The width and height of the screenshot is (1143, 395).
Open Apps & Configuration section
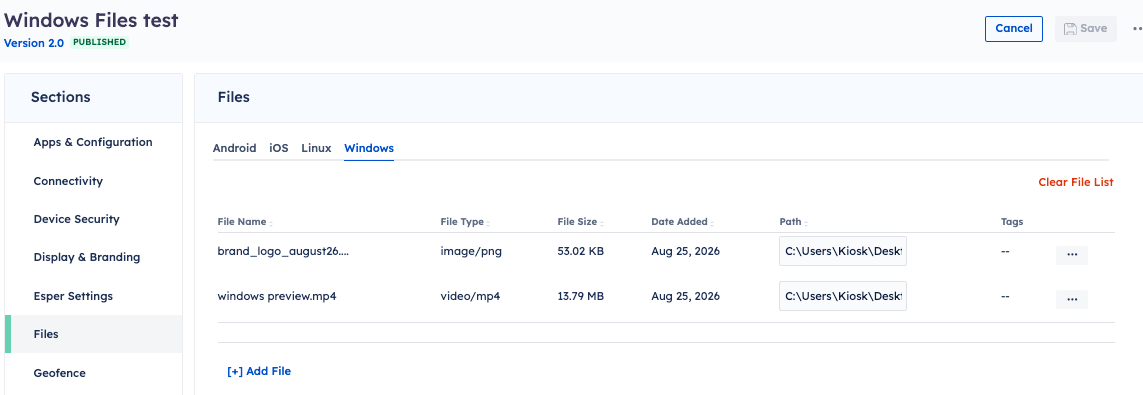click(x=93, y=142)
